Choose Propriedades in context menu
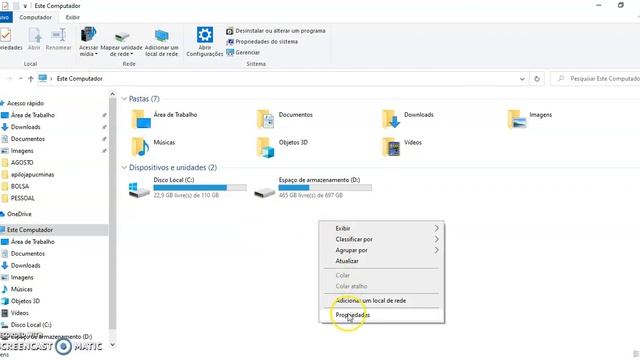Viewport: 640px width, 360px height. coord(382,315)
